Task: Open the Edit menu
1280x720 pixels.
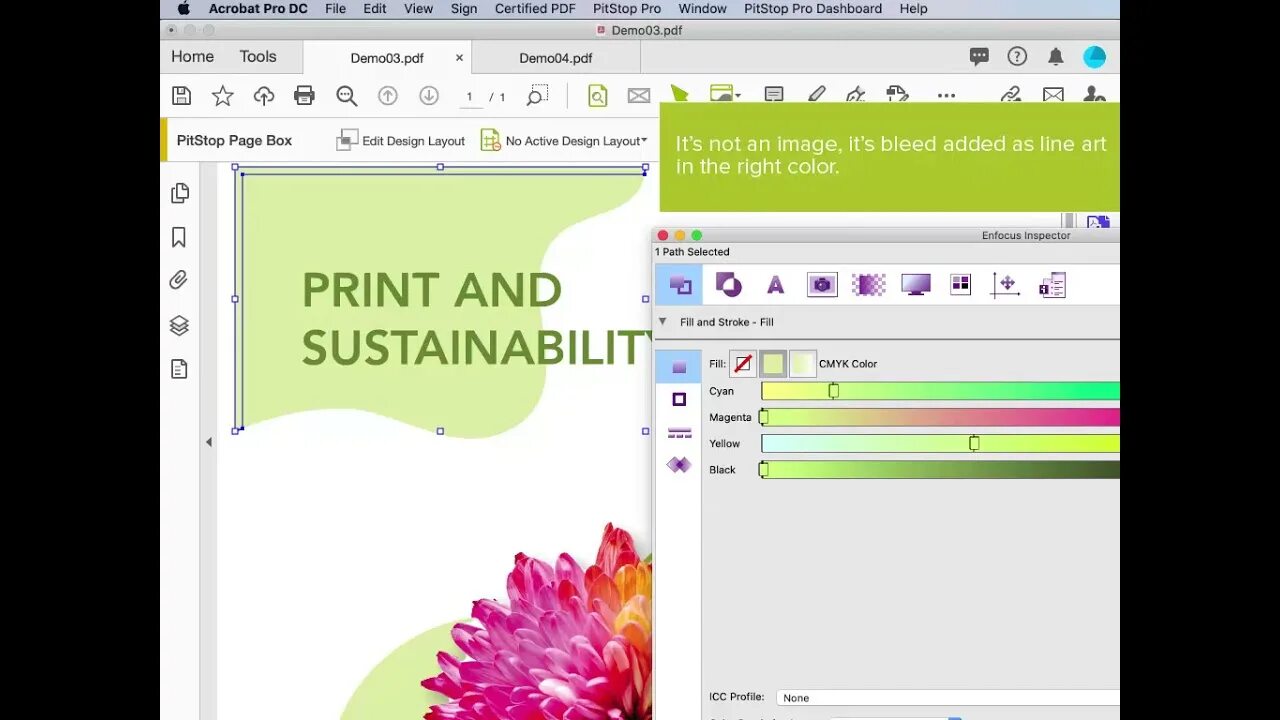Action: (375, 9)
